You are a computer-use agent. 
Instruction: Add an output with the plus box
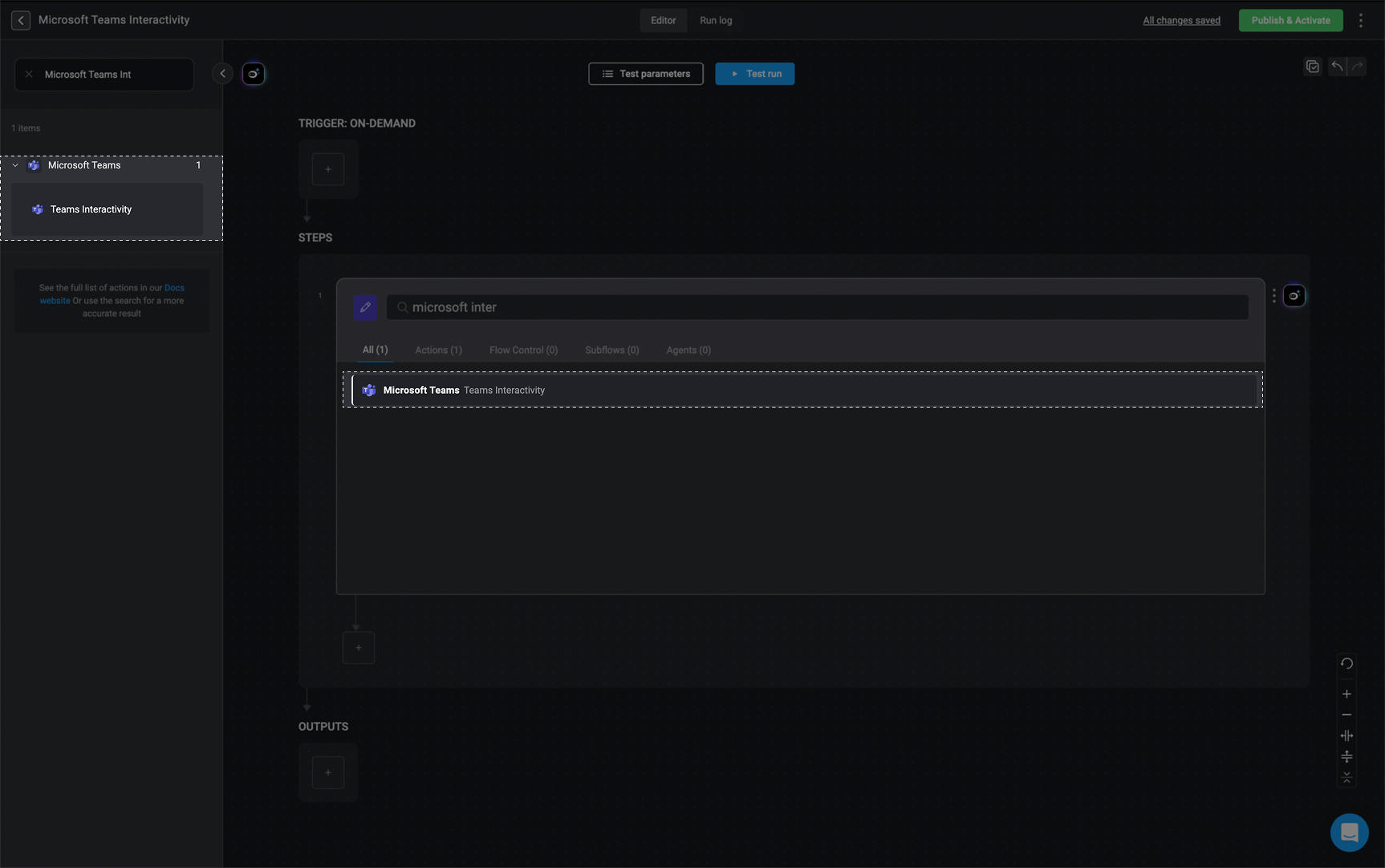pyautogui.click(x=328, y=773)
